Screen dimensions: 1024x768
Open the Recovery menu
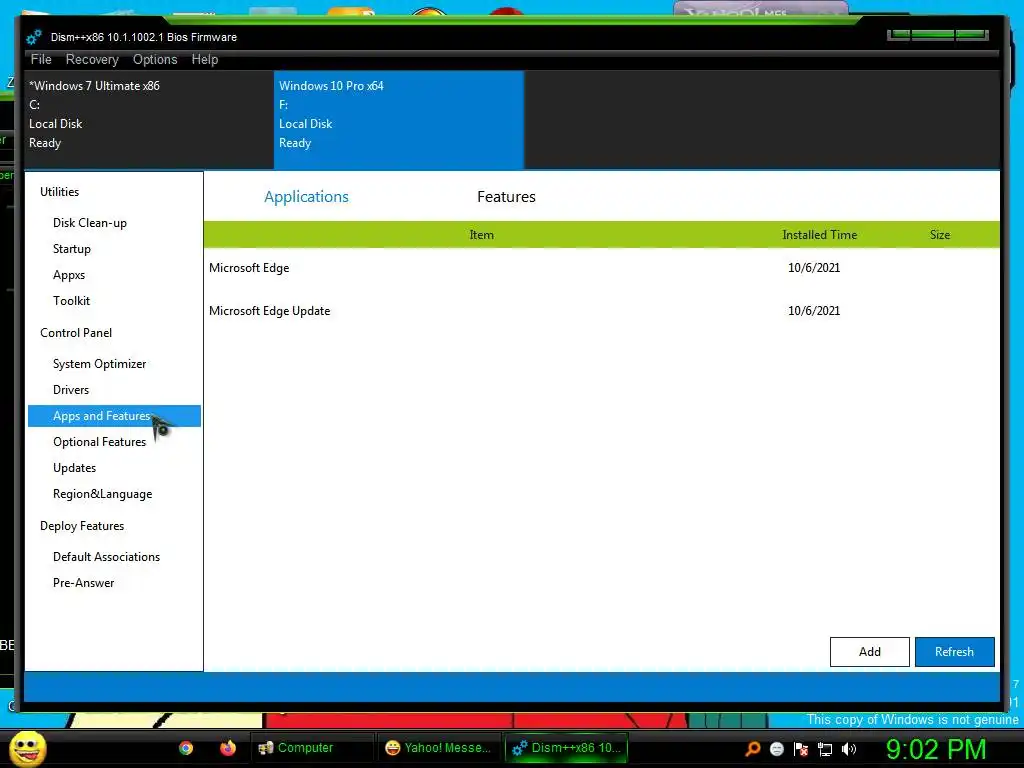point(92,59)
